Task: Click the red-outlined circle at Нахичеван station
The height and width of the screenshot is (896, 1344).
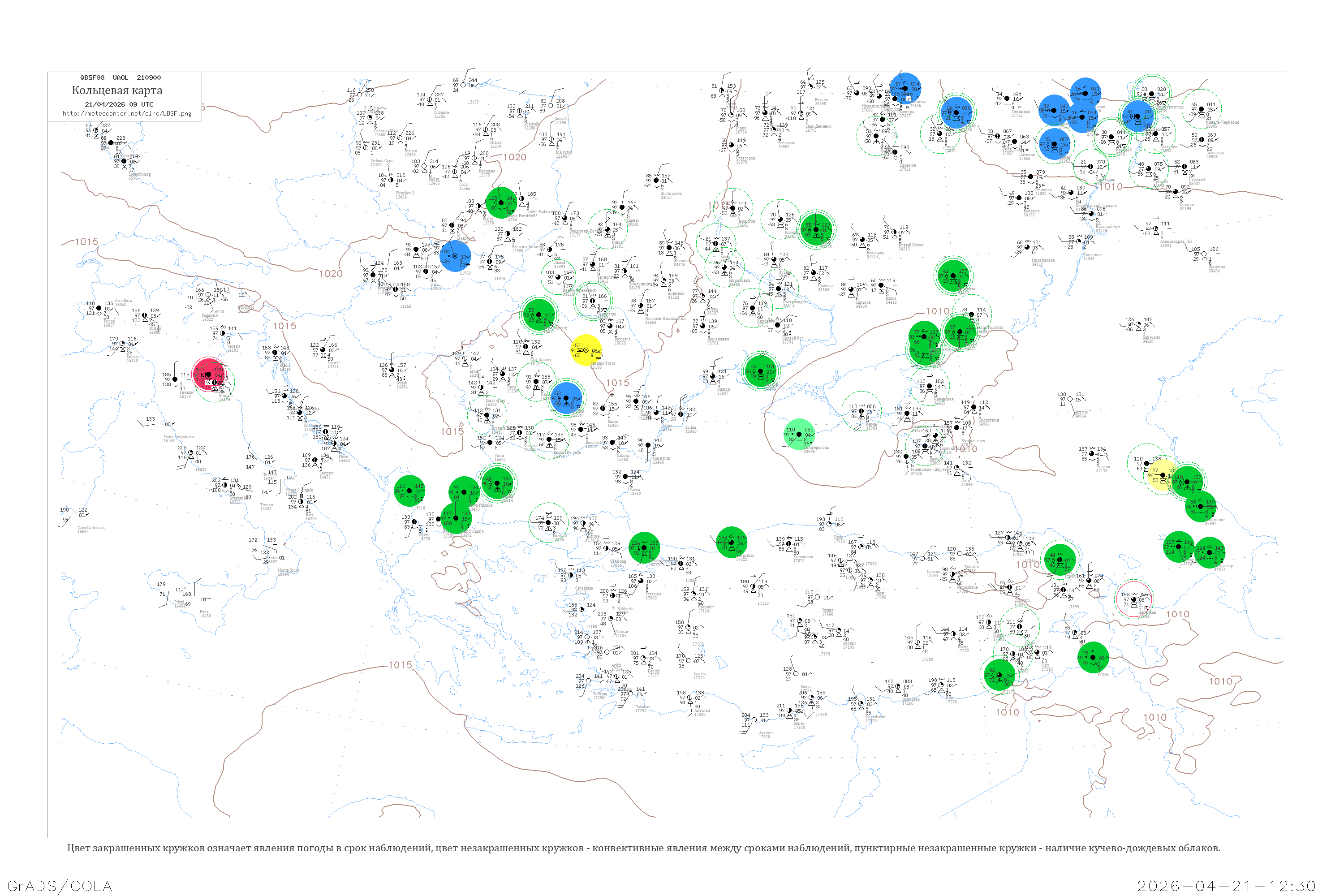Action: tap(1134, 599)
